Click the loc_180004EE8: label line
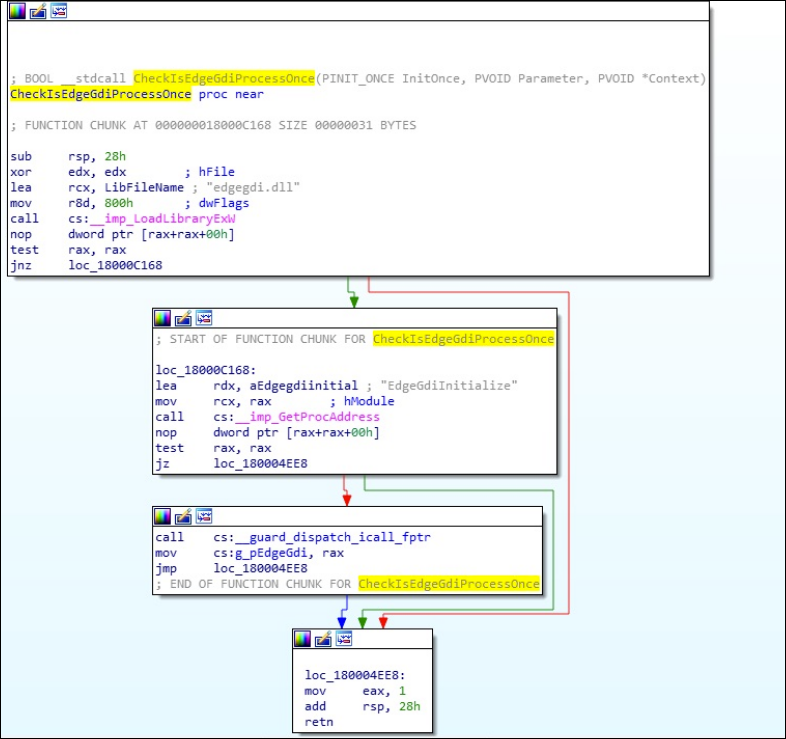 click(354, 675)
